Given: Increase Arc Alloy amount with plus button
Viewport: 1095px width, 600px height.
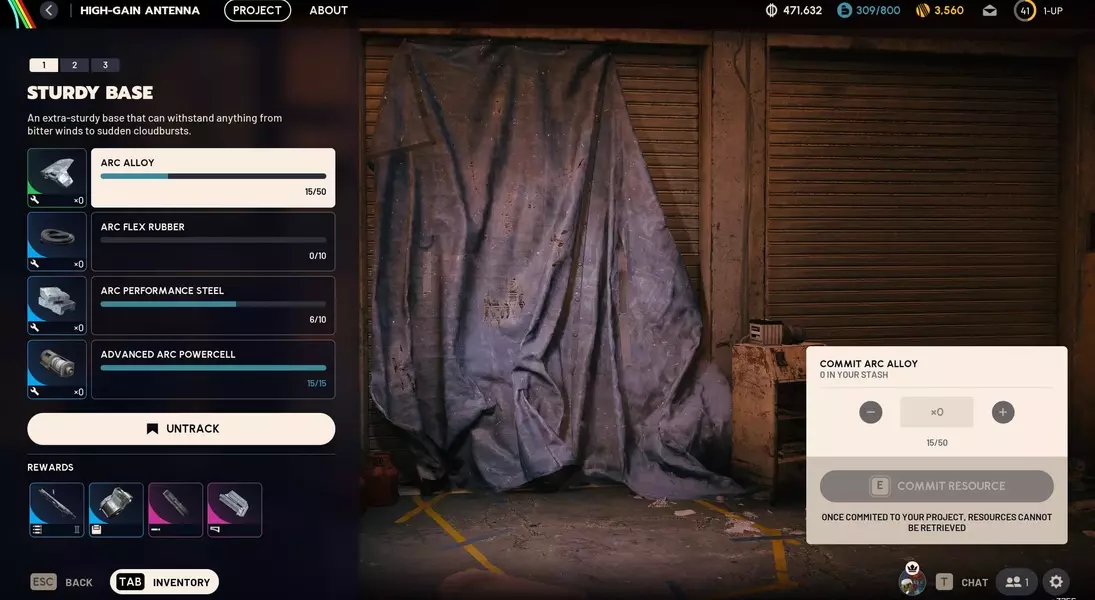Looking at the screenshot, I should coord(1003,412).
